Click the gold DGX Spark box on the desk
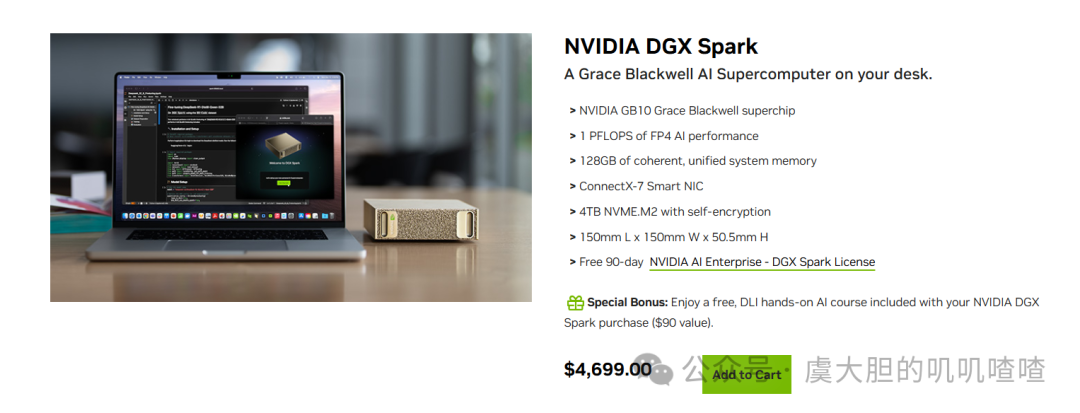 click(x=419, y=220)
